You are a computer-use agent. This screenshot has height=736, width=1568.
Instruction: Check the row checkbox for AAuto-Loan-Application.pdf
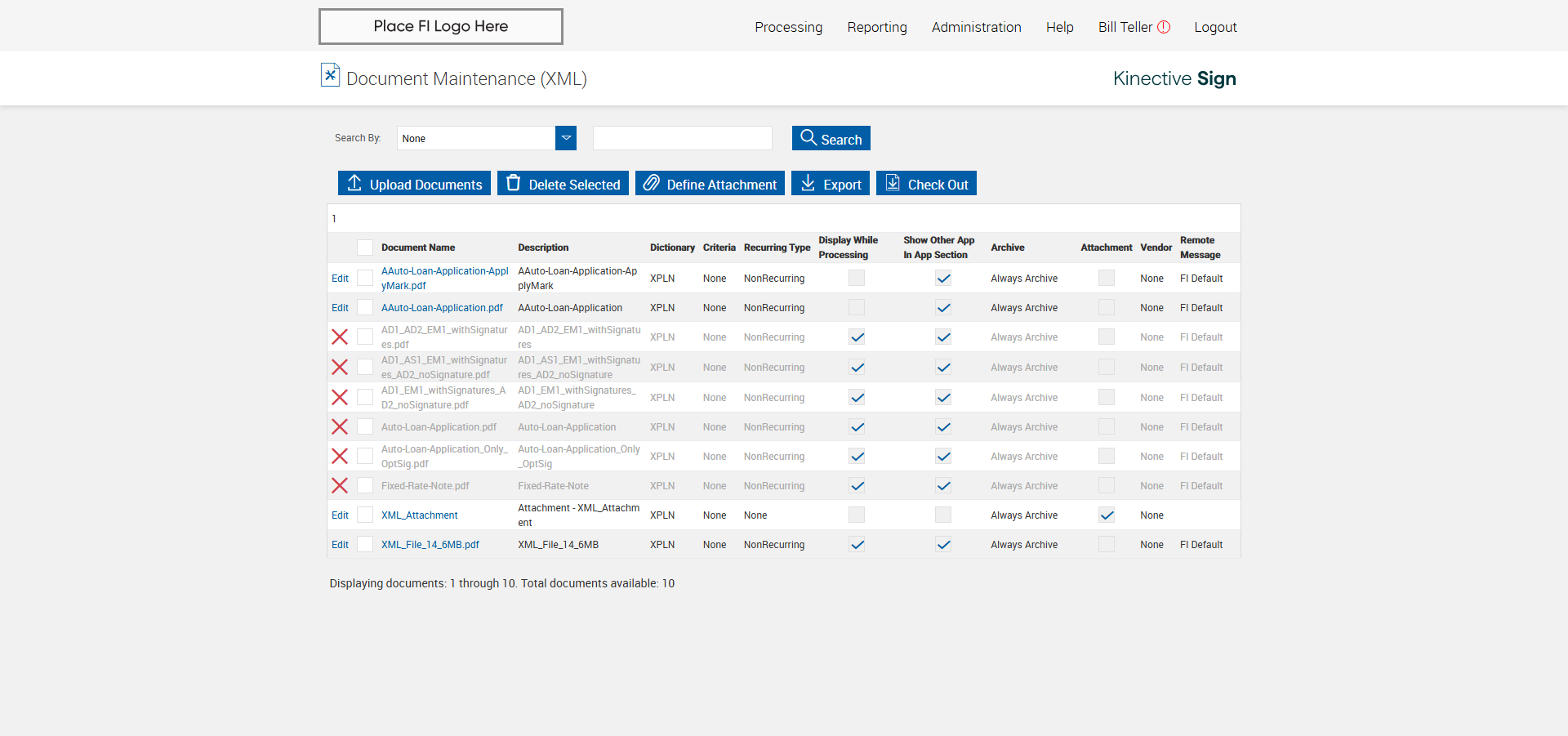(x=365, y=308)
